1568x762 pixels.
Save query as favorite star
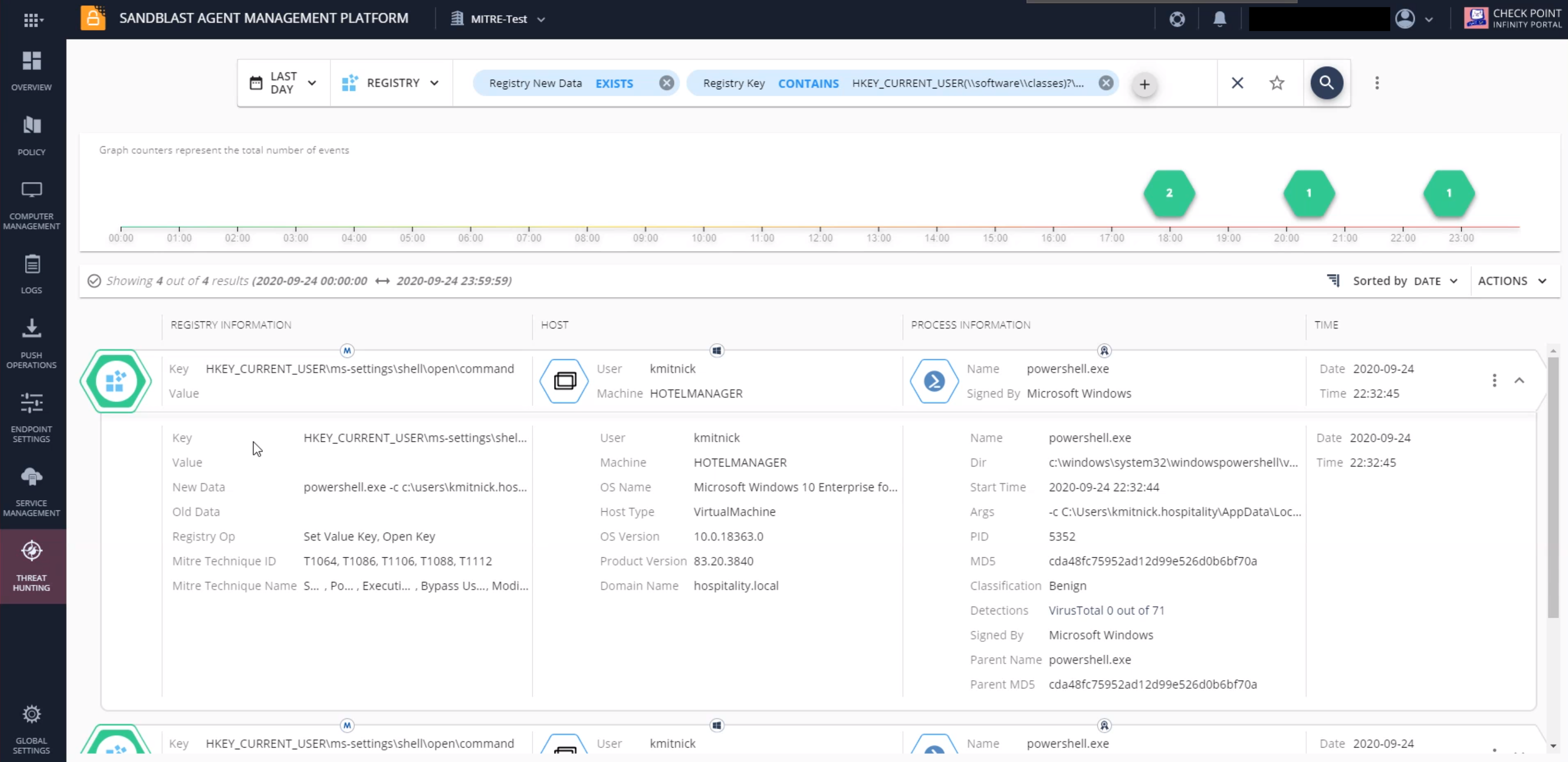(x=1277, y=83)
